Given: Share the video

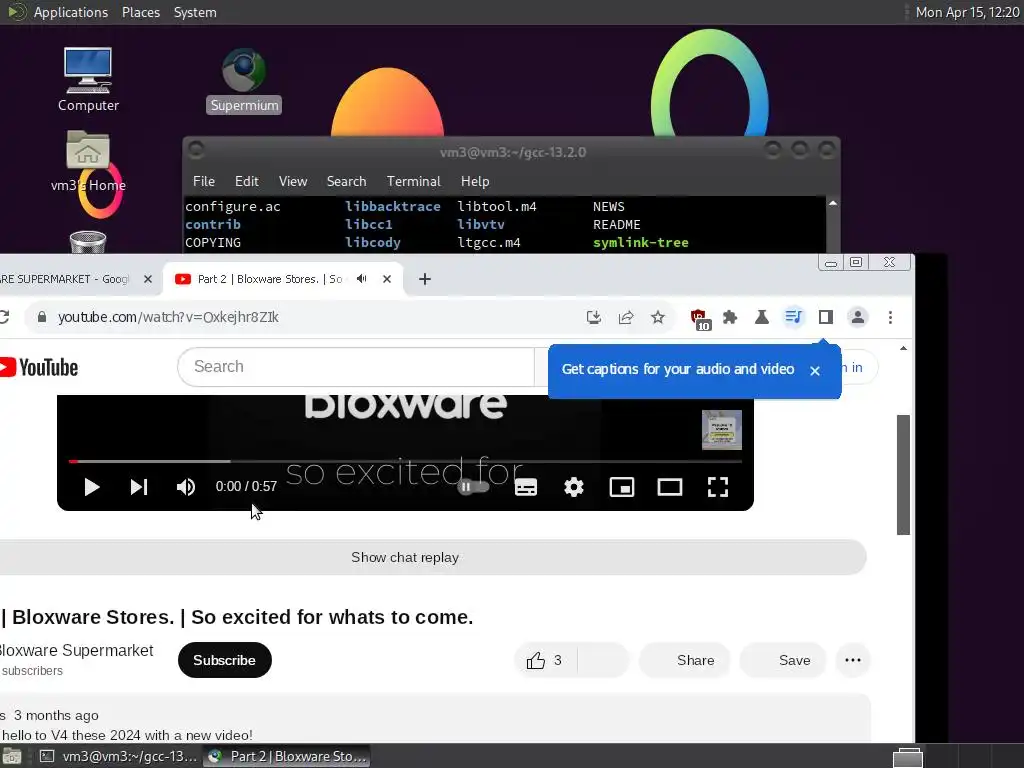Looking at the screenshot, I should pyautogui.click(x=684, y=660).
